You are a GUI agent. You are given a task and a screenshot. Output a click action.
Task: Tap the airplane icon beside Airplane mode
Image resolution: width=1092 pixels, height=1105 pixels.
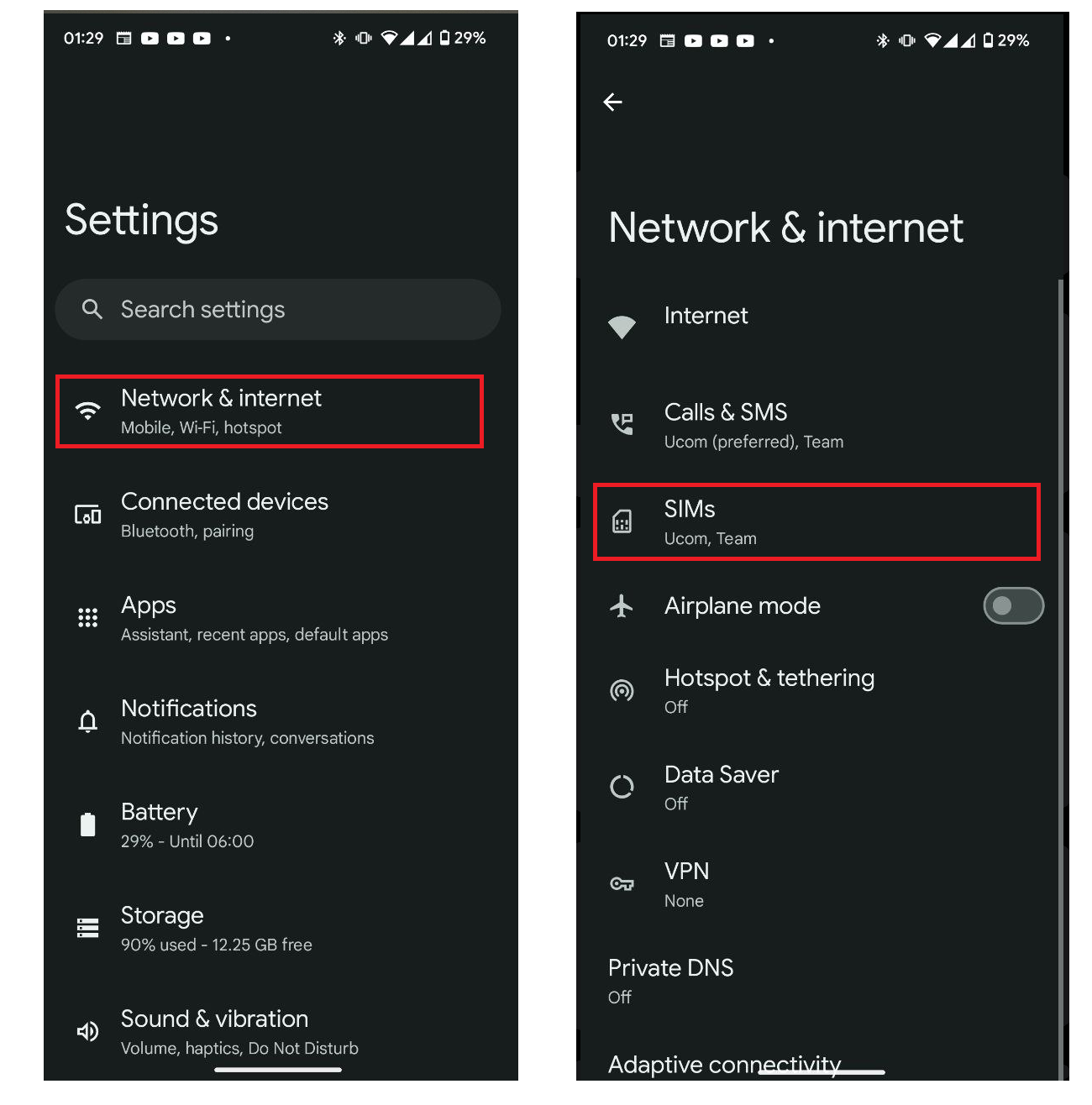[x=622, y=605]
